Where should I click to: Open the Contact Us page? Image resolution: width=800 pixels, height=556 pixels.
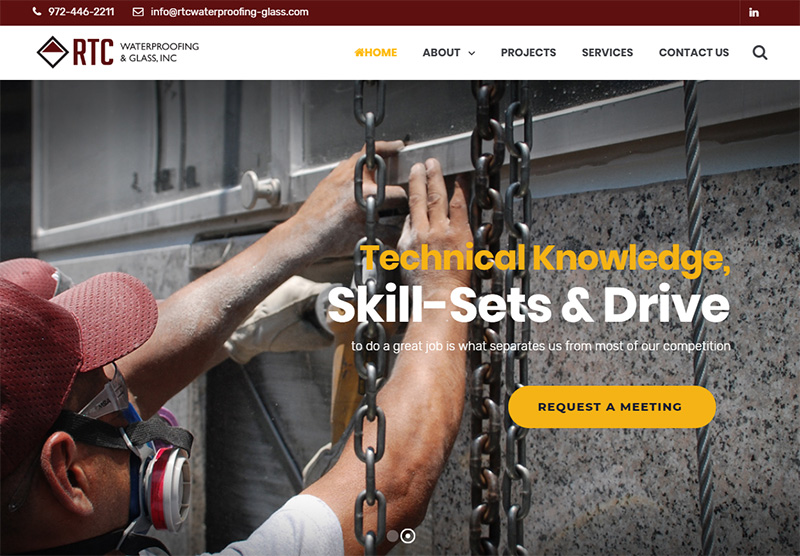coord(693,53)
